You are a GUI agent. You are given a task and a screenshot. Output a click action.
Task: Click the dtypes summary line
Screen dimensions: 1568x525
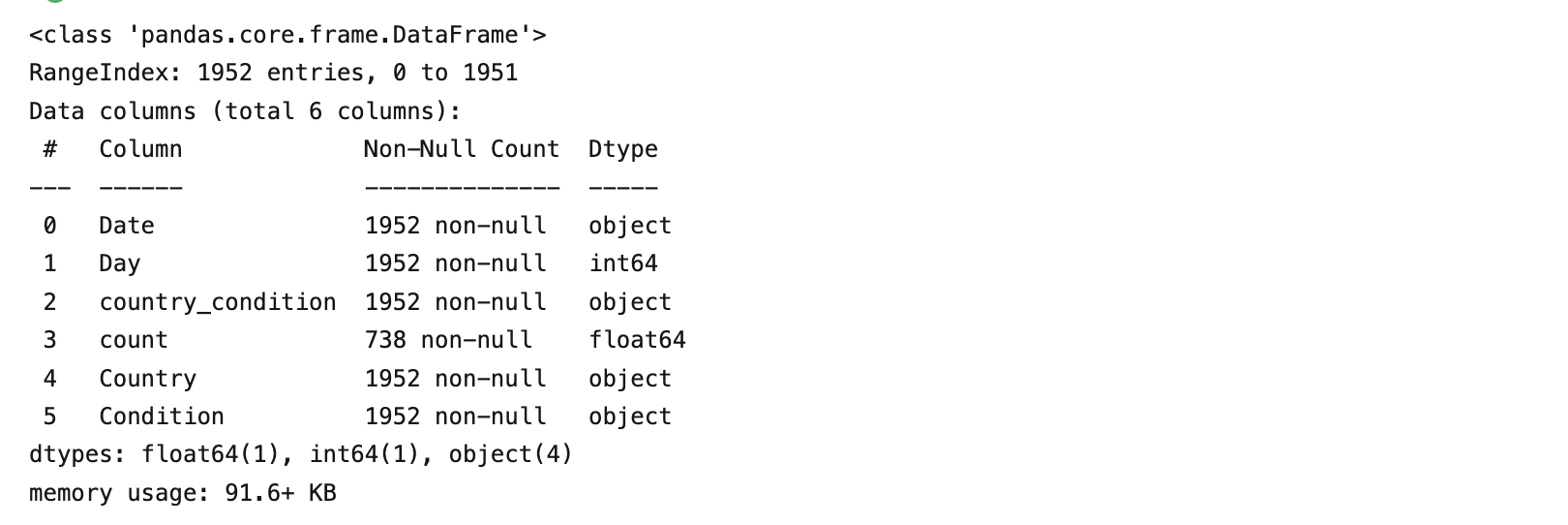pyautogui.click(x=300, y=454)
